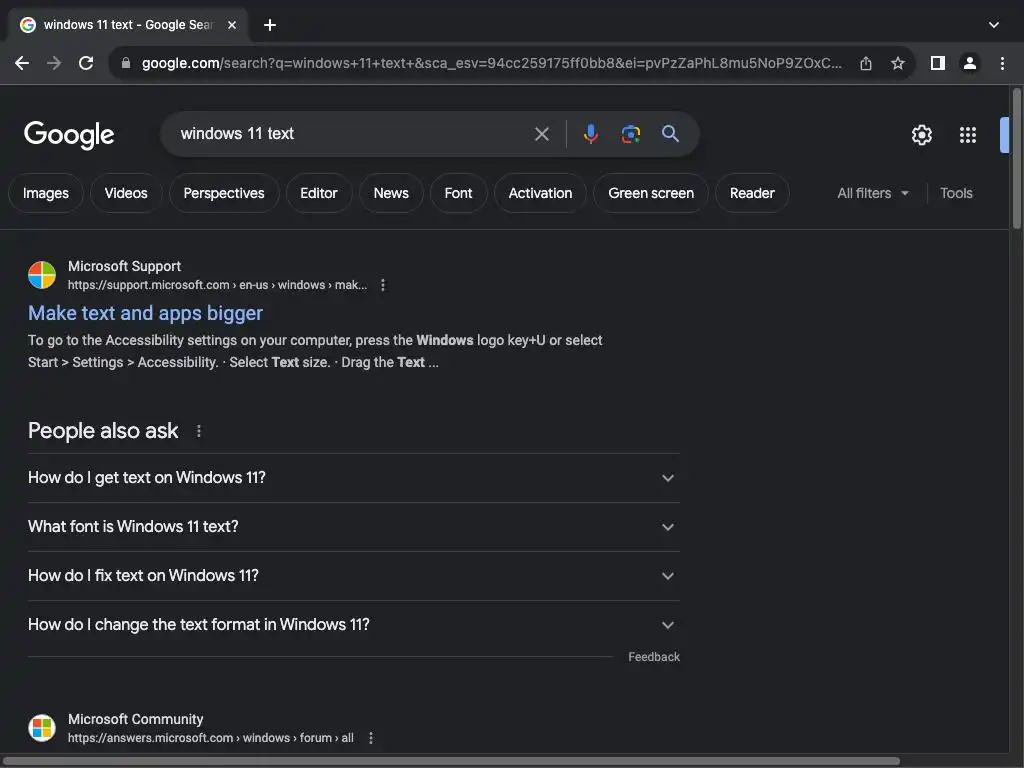Bookmark this page with the star
The height and width of the screenshot is (768, 1024).
898,63
